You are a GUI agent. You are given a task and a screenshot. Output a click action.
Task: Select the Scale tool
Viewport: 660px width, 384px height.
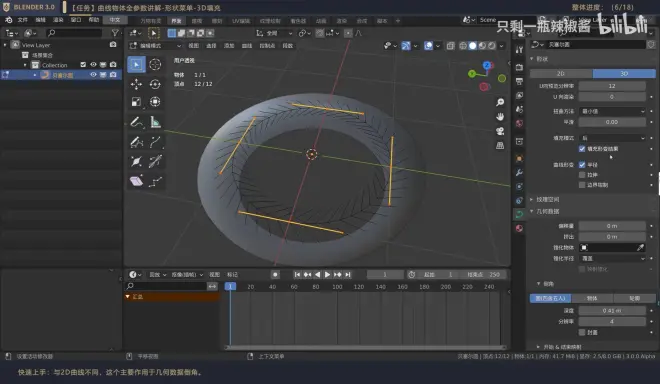[x=136, y=102]
